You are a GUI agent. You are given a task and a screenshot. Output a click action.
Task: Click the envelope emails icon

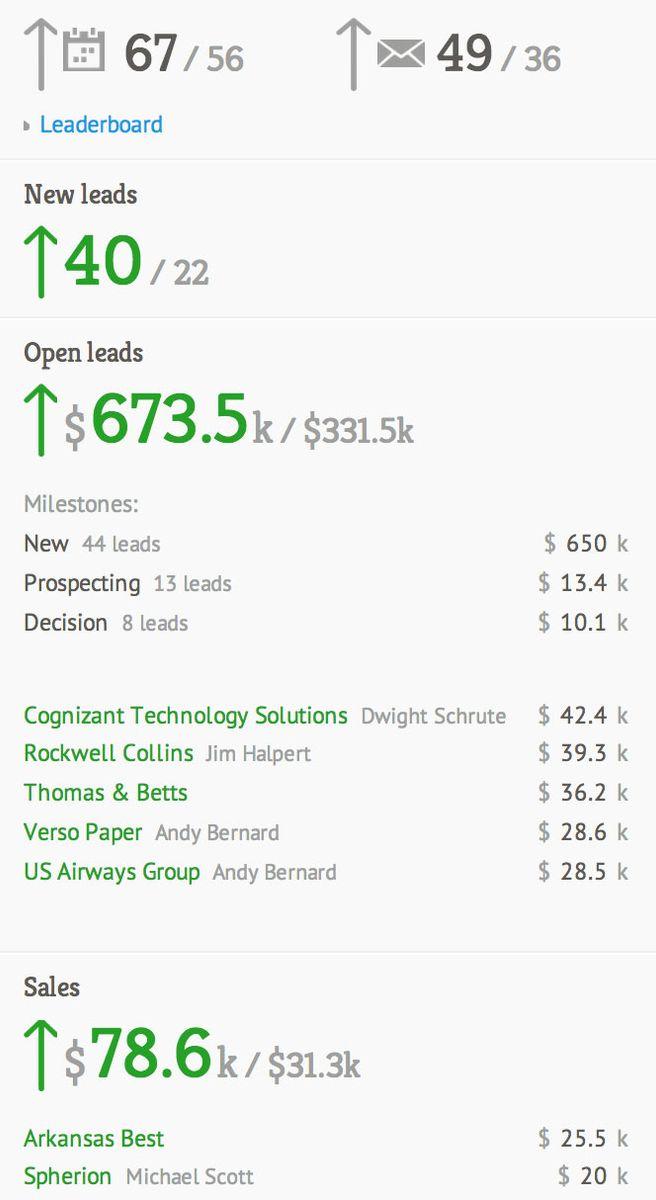point(400,53)
